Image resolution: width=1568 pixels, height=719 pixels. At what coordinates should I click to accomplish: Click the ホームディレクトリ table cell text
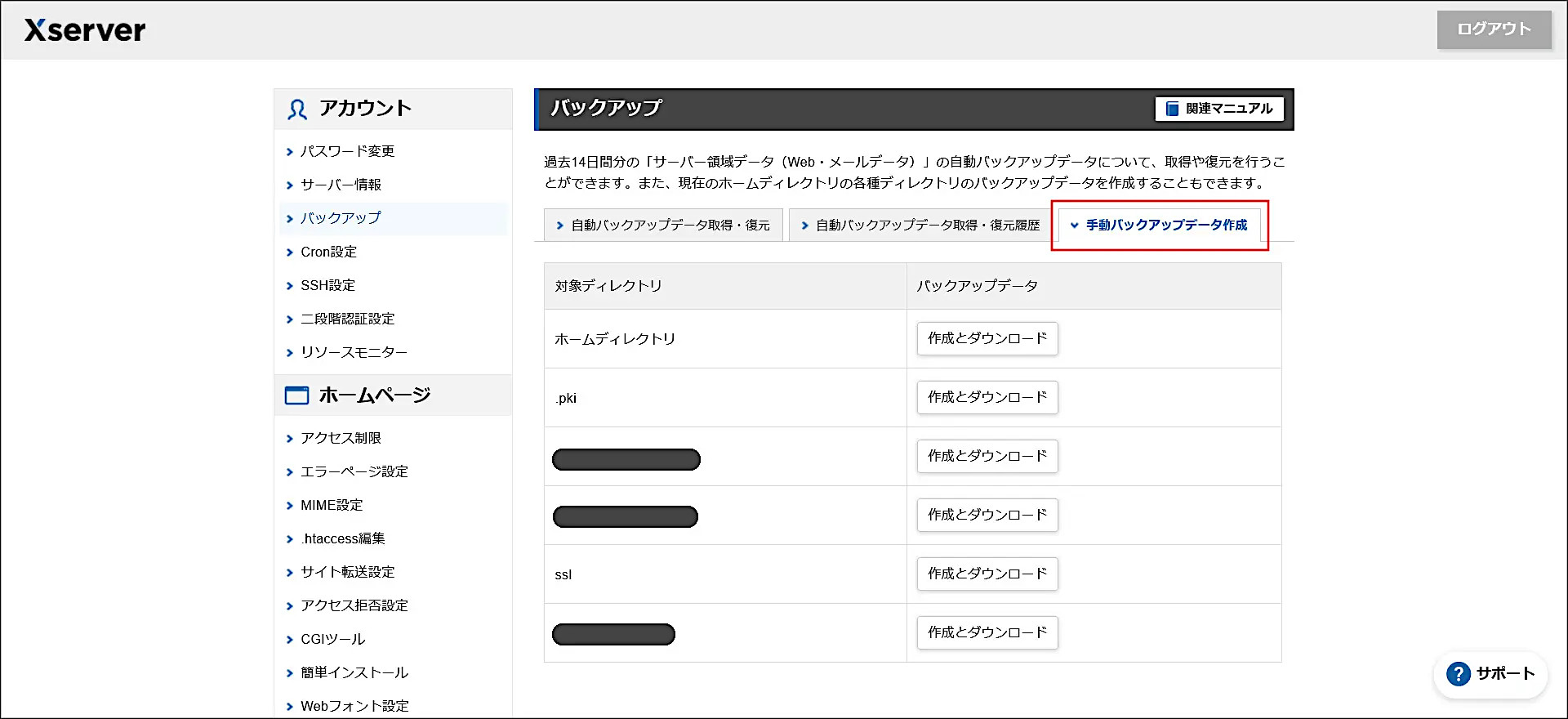[x=615, y=339]
